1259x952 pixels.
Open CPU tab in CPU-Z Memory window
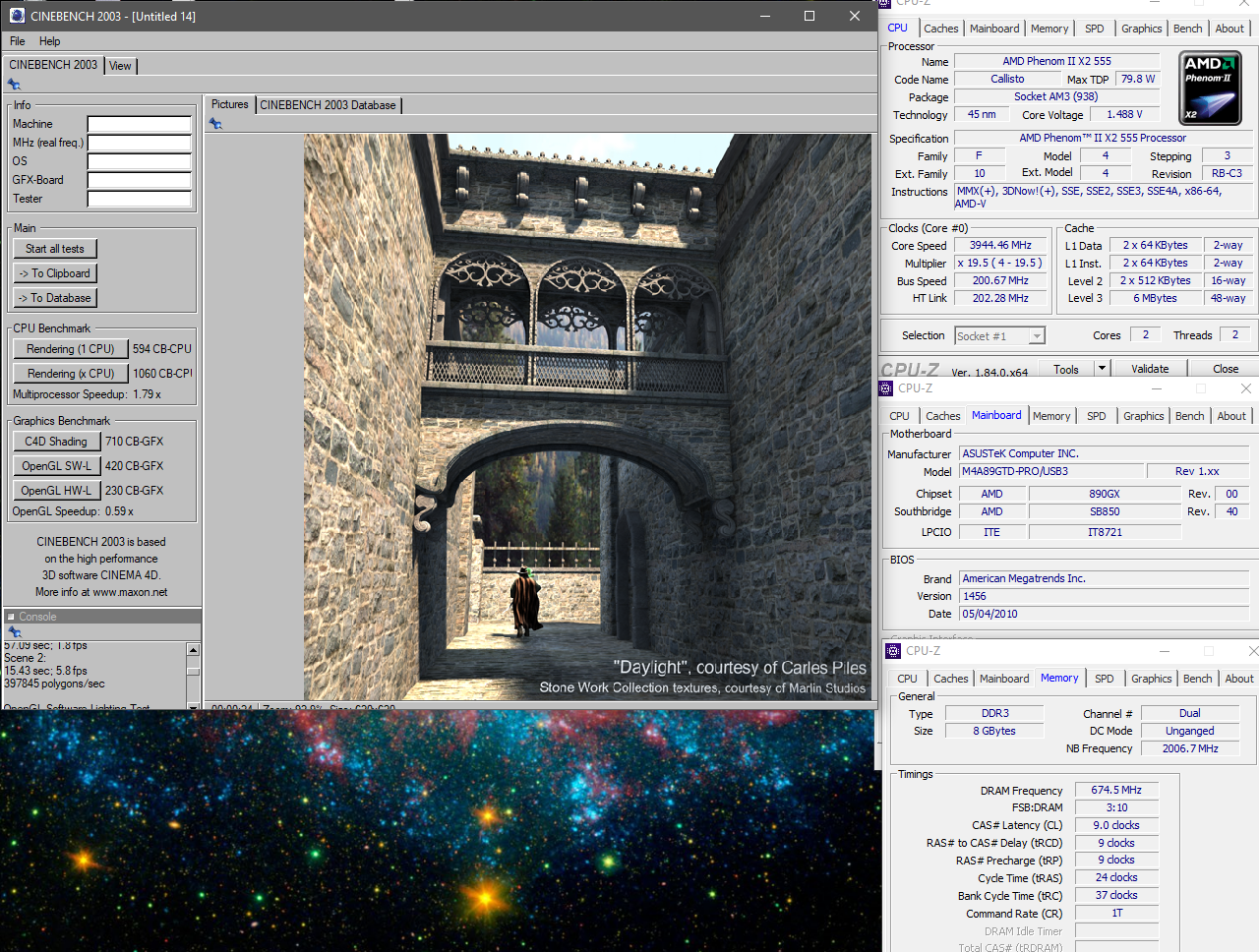point(908,679)
